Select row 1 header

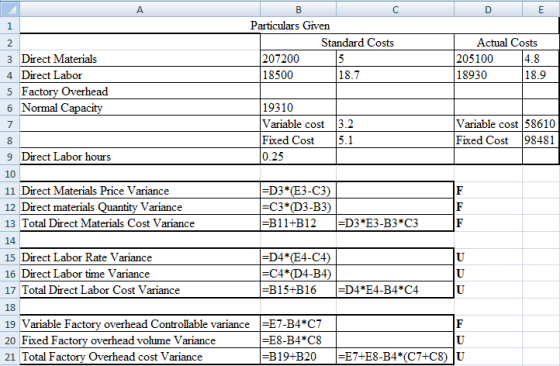pos(10,26)
